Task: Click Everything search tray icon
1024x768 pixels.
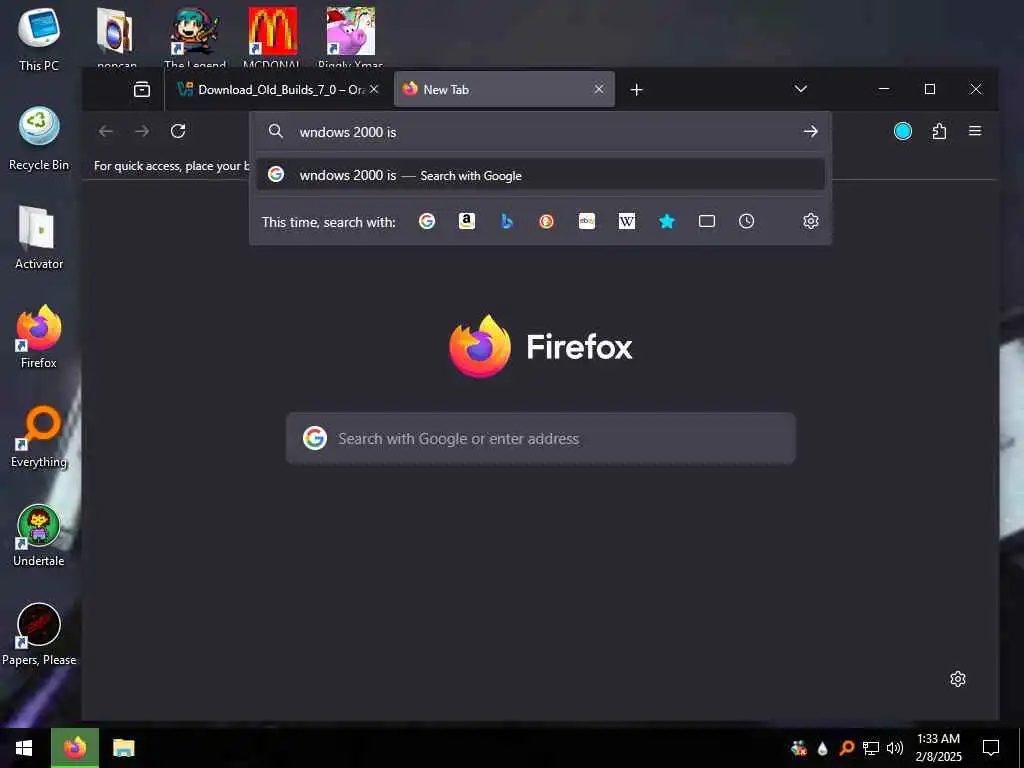Action: click(x=846, y=748)
